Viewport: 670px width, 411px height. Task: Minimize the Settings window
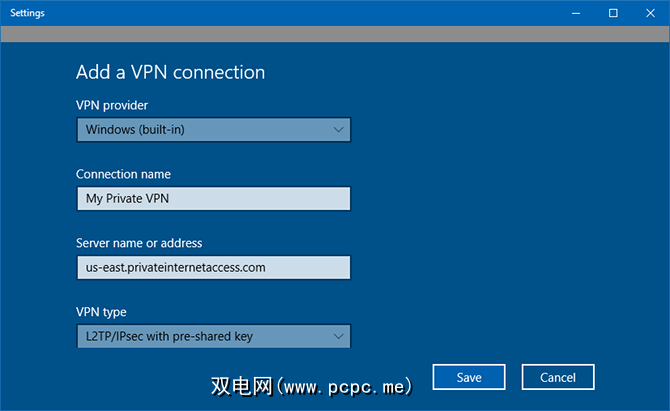(x=577, y=13)
